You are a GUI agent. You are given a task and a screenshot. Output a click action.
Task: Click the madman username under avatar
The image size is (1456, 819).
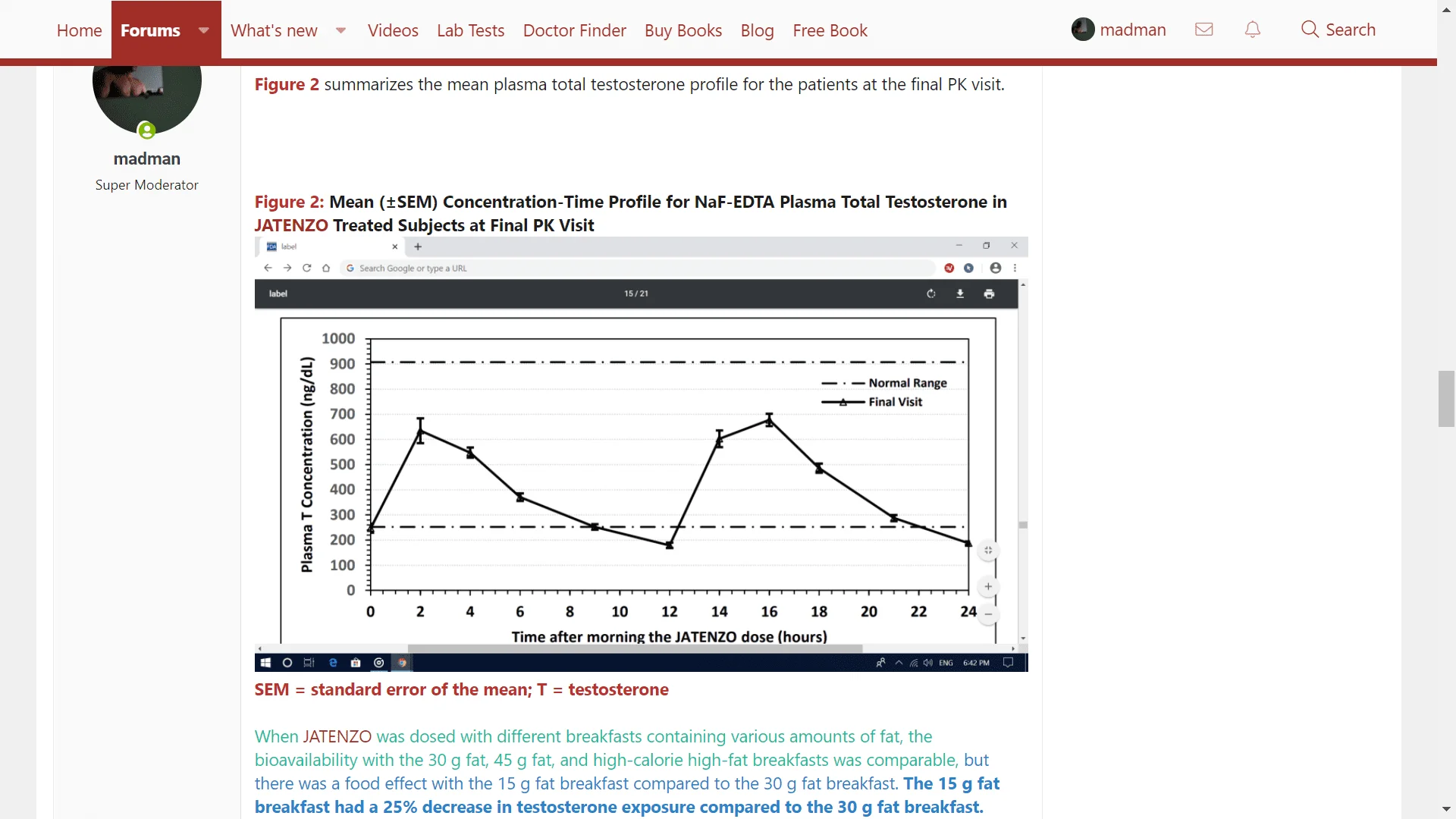click(x=146, y=158)
